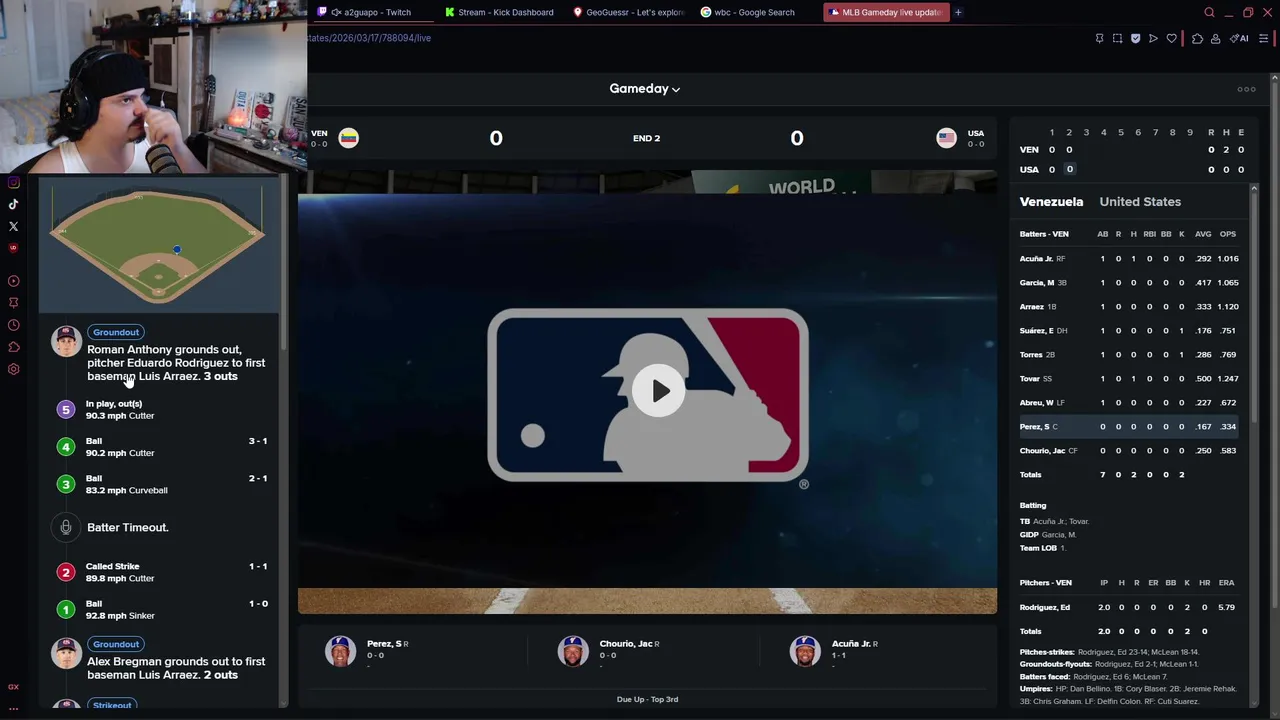Open Arraez in batters list
1280x720 pixels.
(x=1128, y=307)
